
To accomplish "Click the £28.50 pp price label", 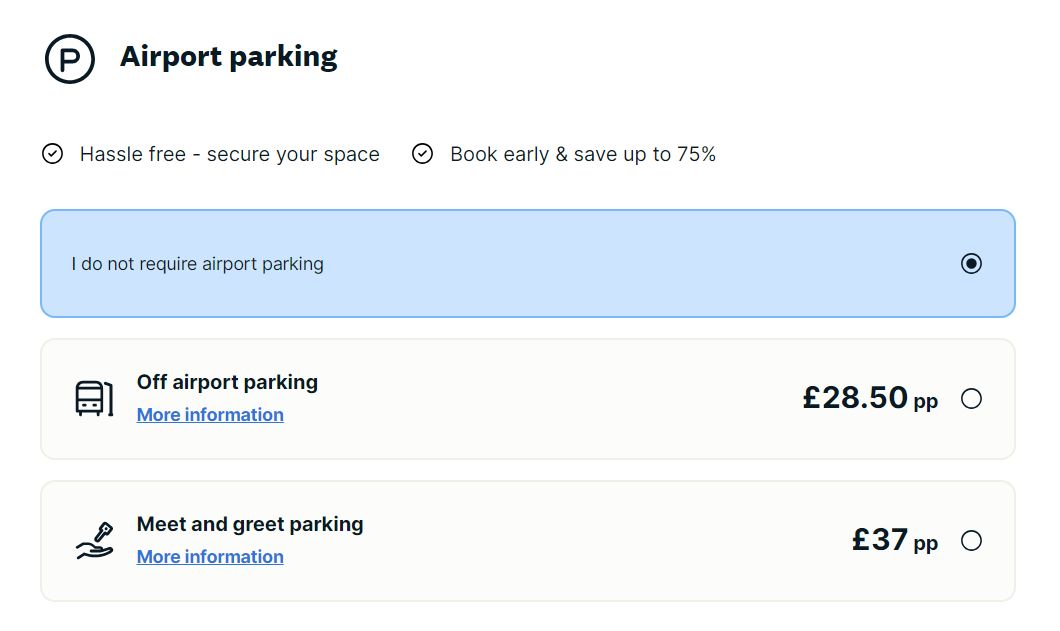I will pyautogui.click(x=870, y=398).
